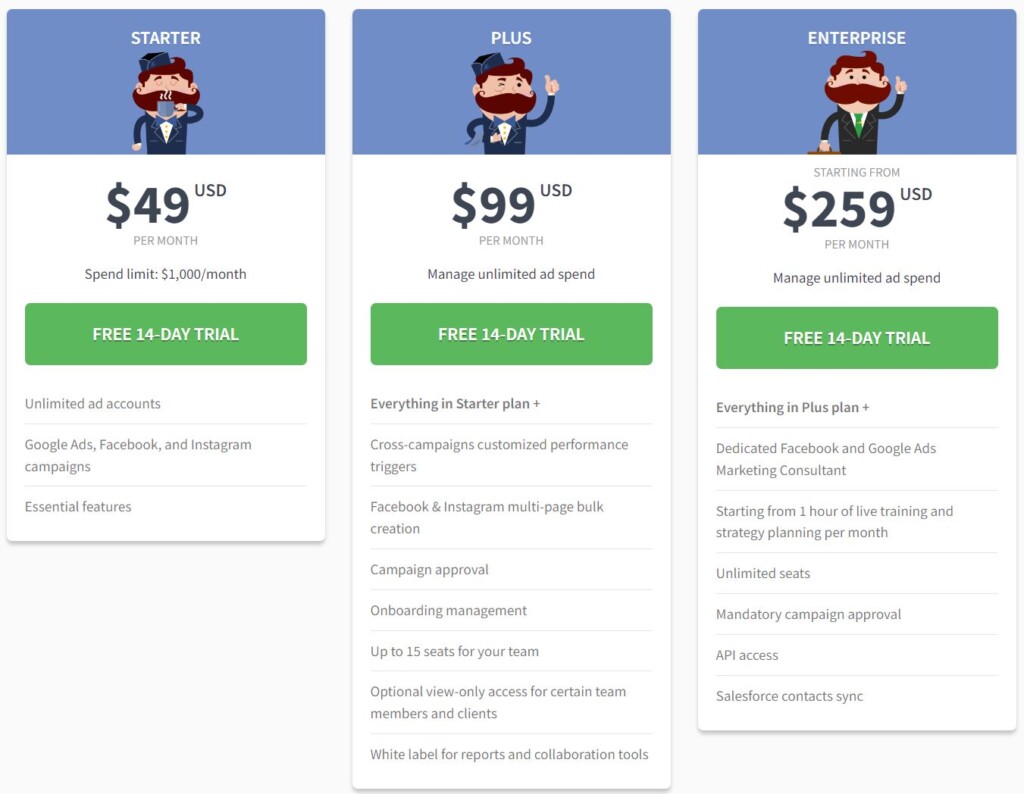This screenshot has height=794, width=1024.
Task: Click White label for reports feature
Action: tap(509, 755)
